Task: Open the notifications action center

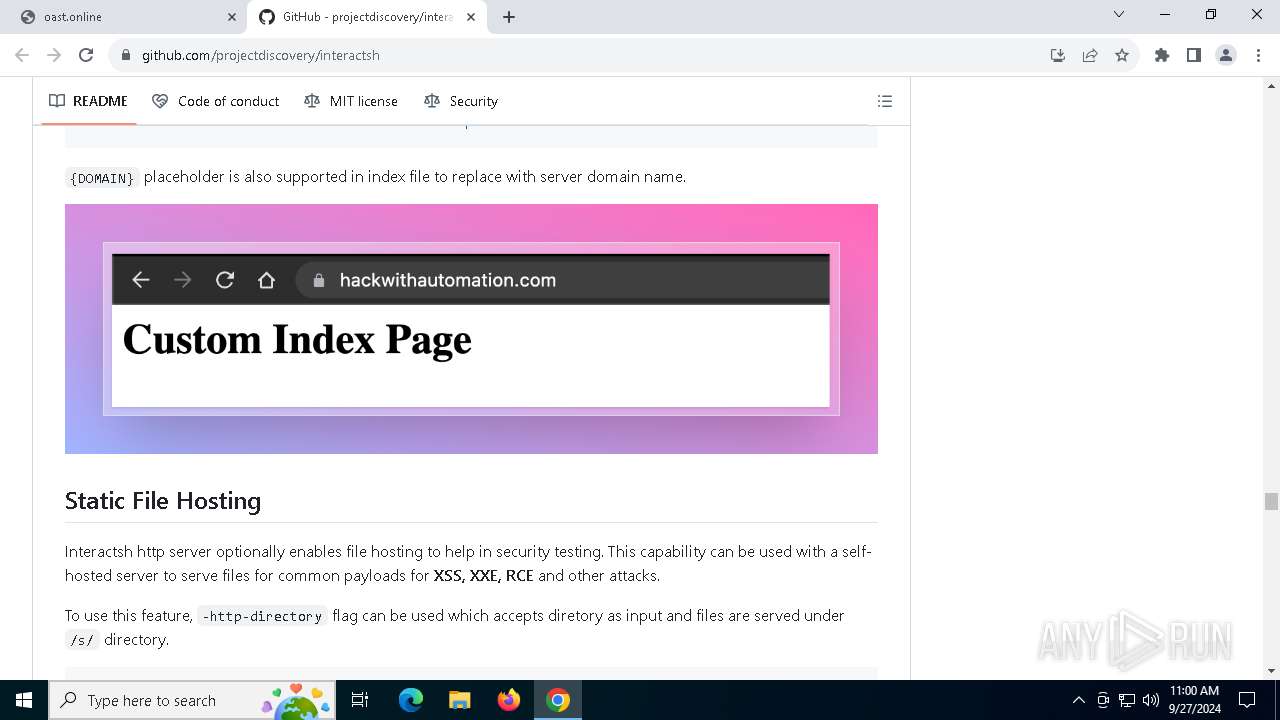Action: coord(1247,700)
